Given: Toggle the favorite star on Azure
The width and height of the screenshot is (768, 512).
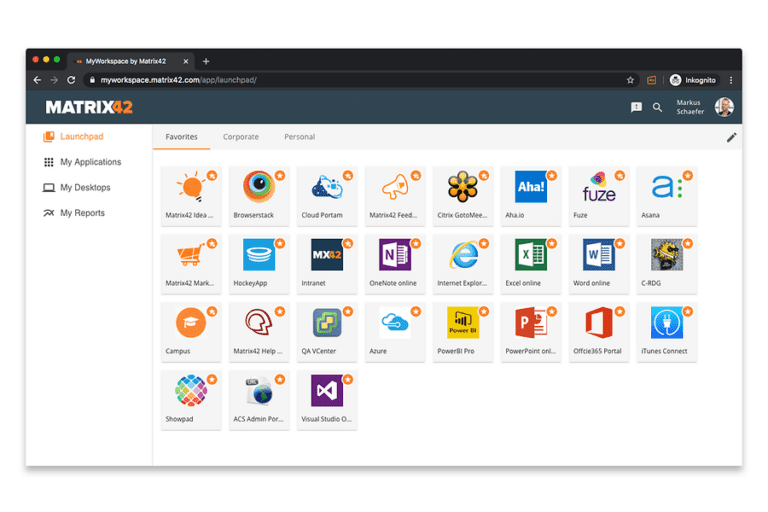Looking at the screenshot, I should point(416,312).
